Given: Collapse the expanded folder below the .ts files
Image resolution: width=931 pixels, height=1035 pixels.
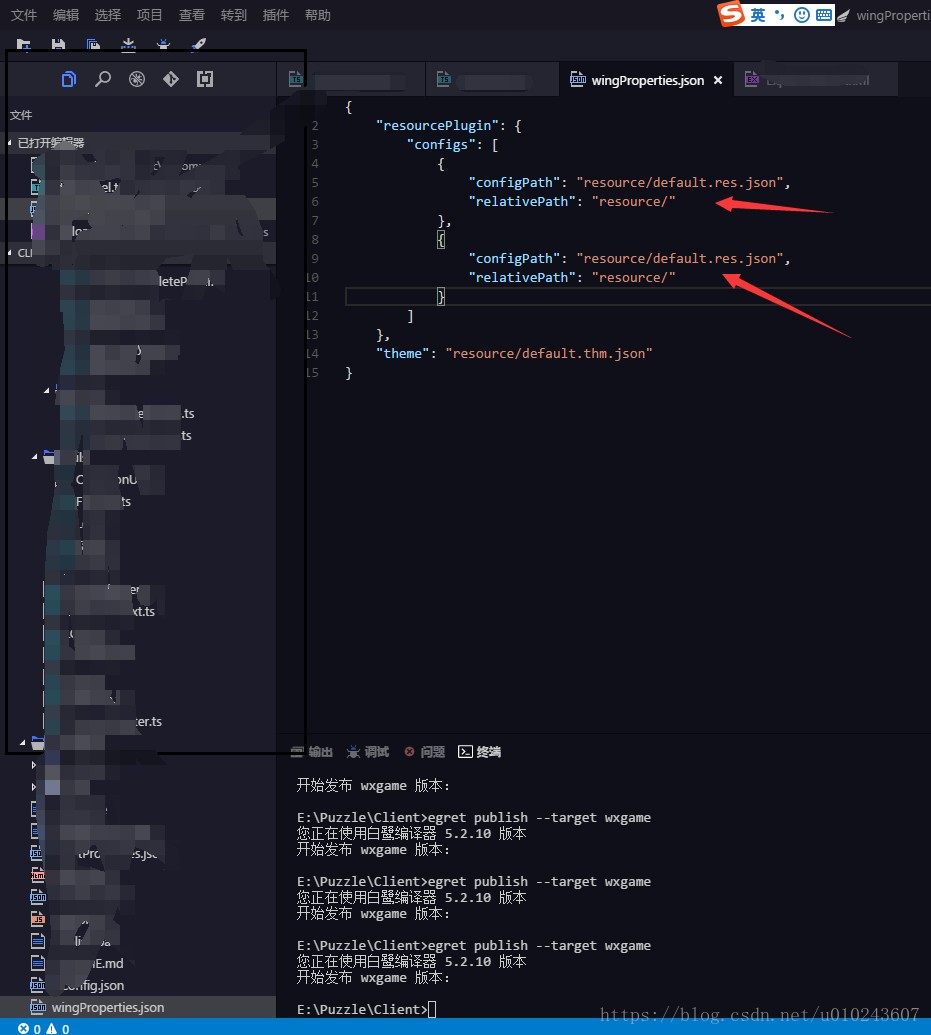Looking at the screenshot, I should pos(34,457).
